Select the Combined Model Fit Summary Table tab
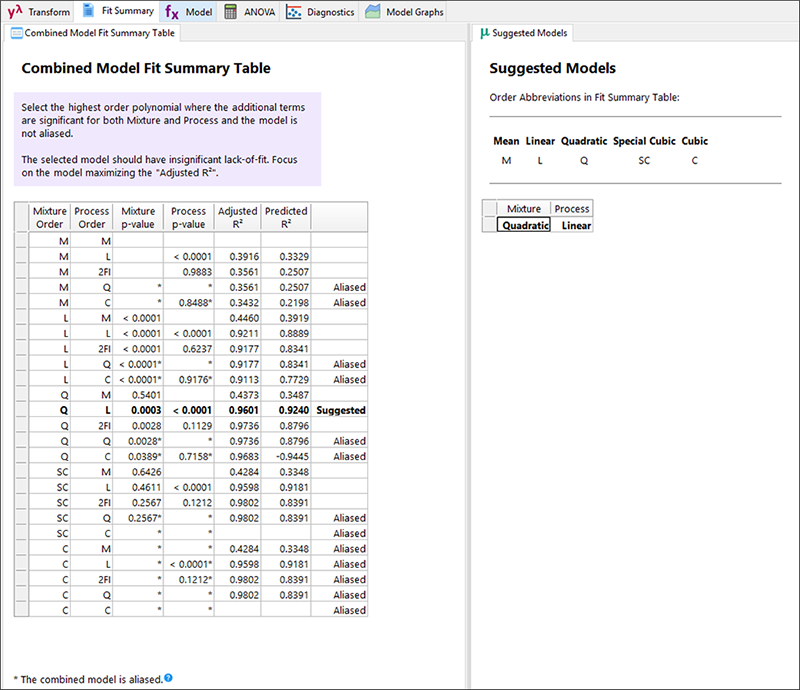The image size is (800, 690). point(92,33)
